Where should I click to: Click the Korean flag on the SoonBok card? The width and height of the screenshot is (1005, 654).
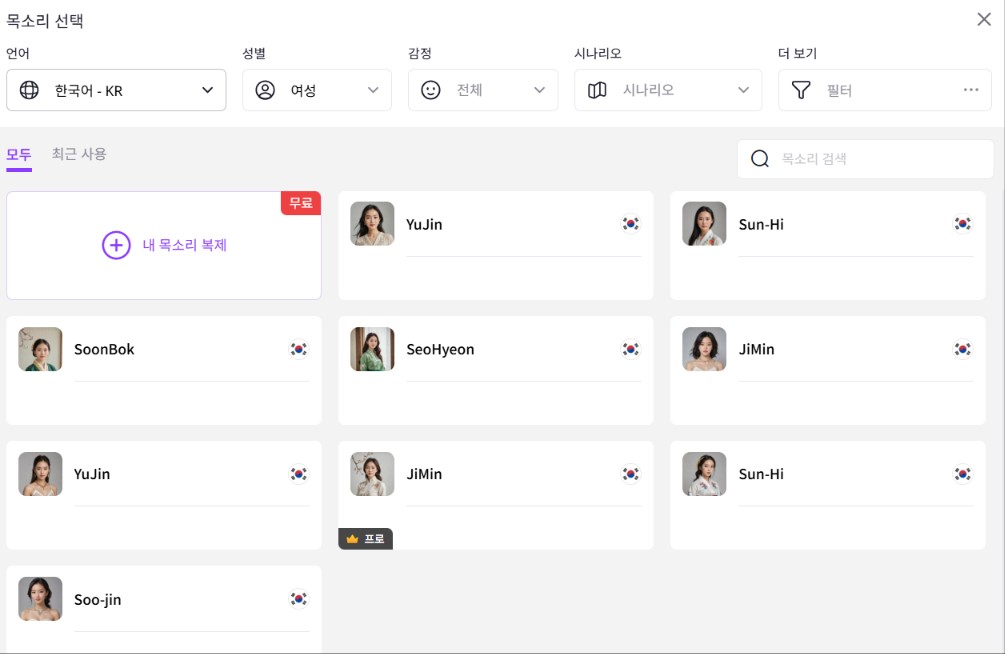pos(298,349)
